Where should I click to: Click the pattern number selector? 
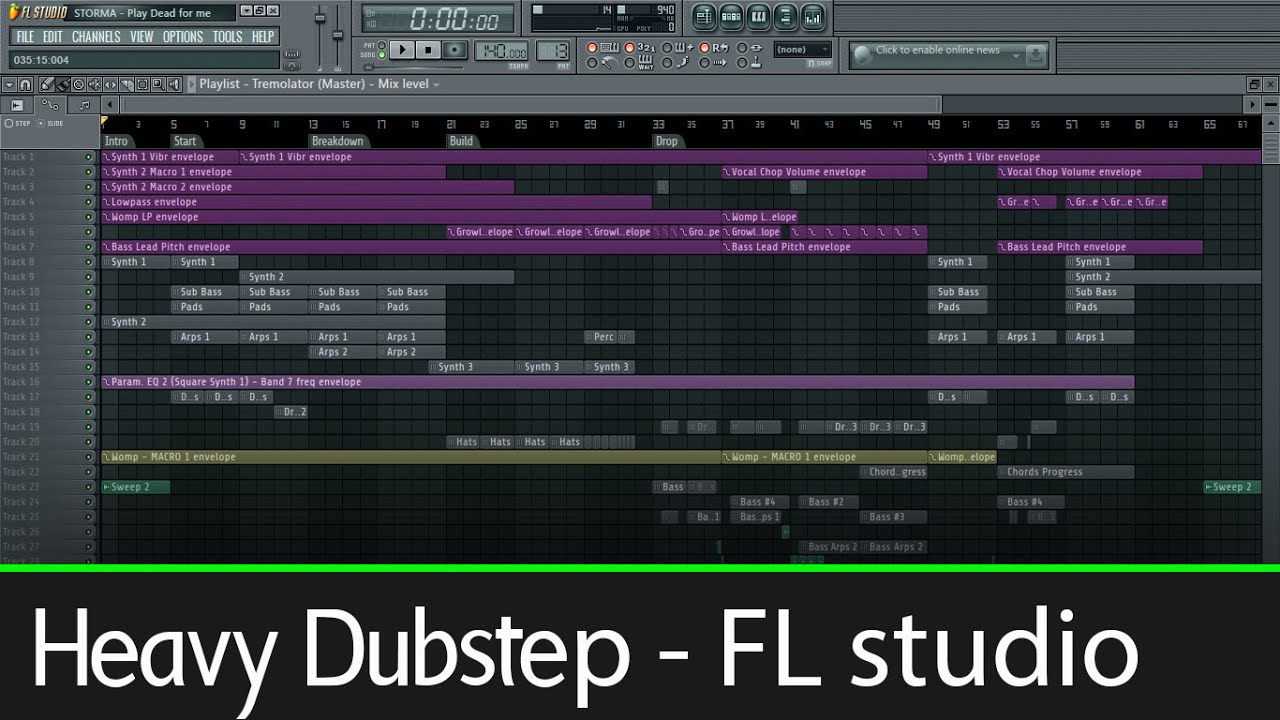pos(552,50)
